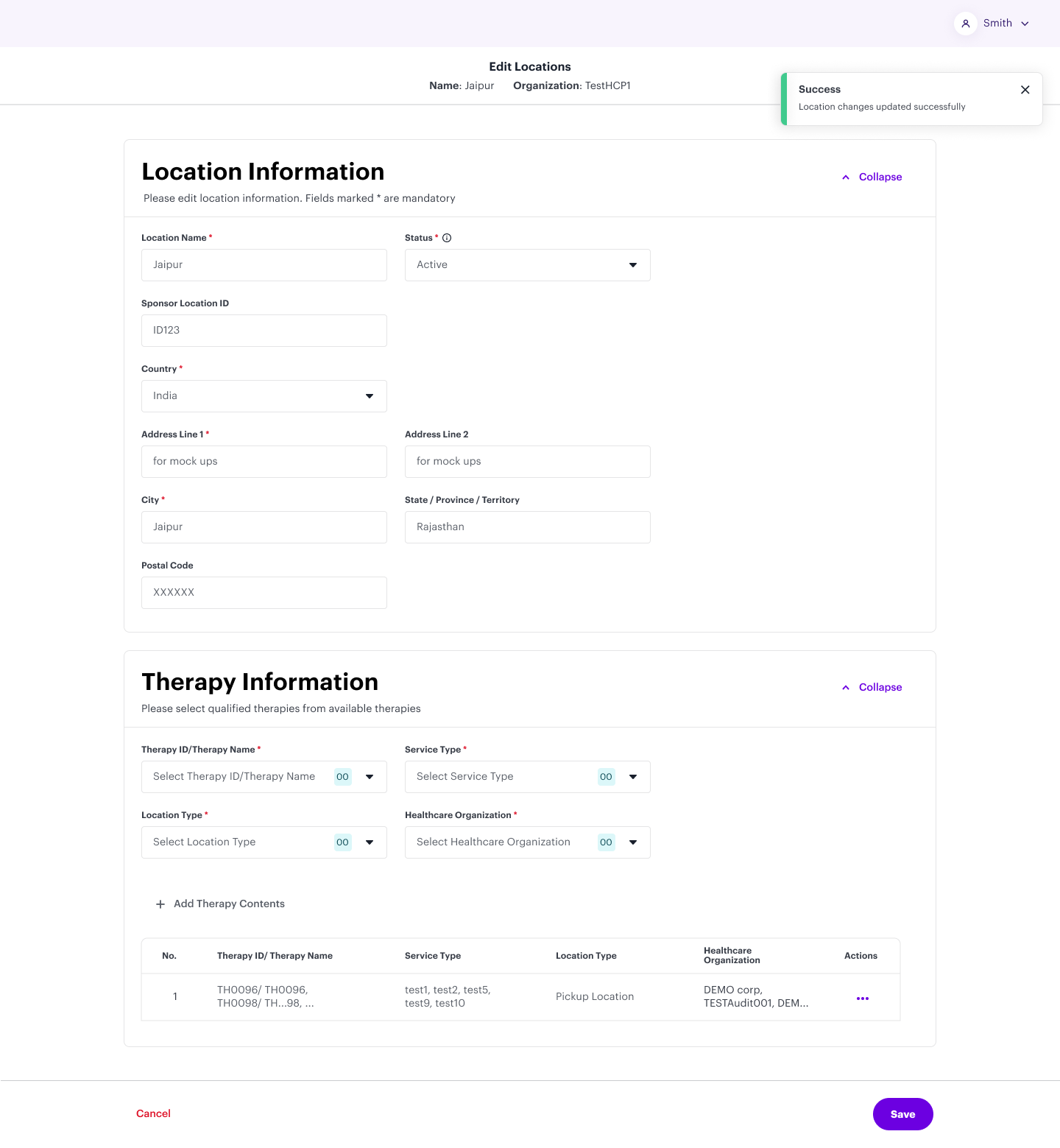This screenshot has width=1060, height=1148.
Task: Expand the Healthcare Organization dropdown
Action: click(633, 842)
